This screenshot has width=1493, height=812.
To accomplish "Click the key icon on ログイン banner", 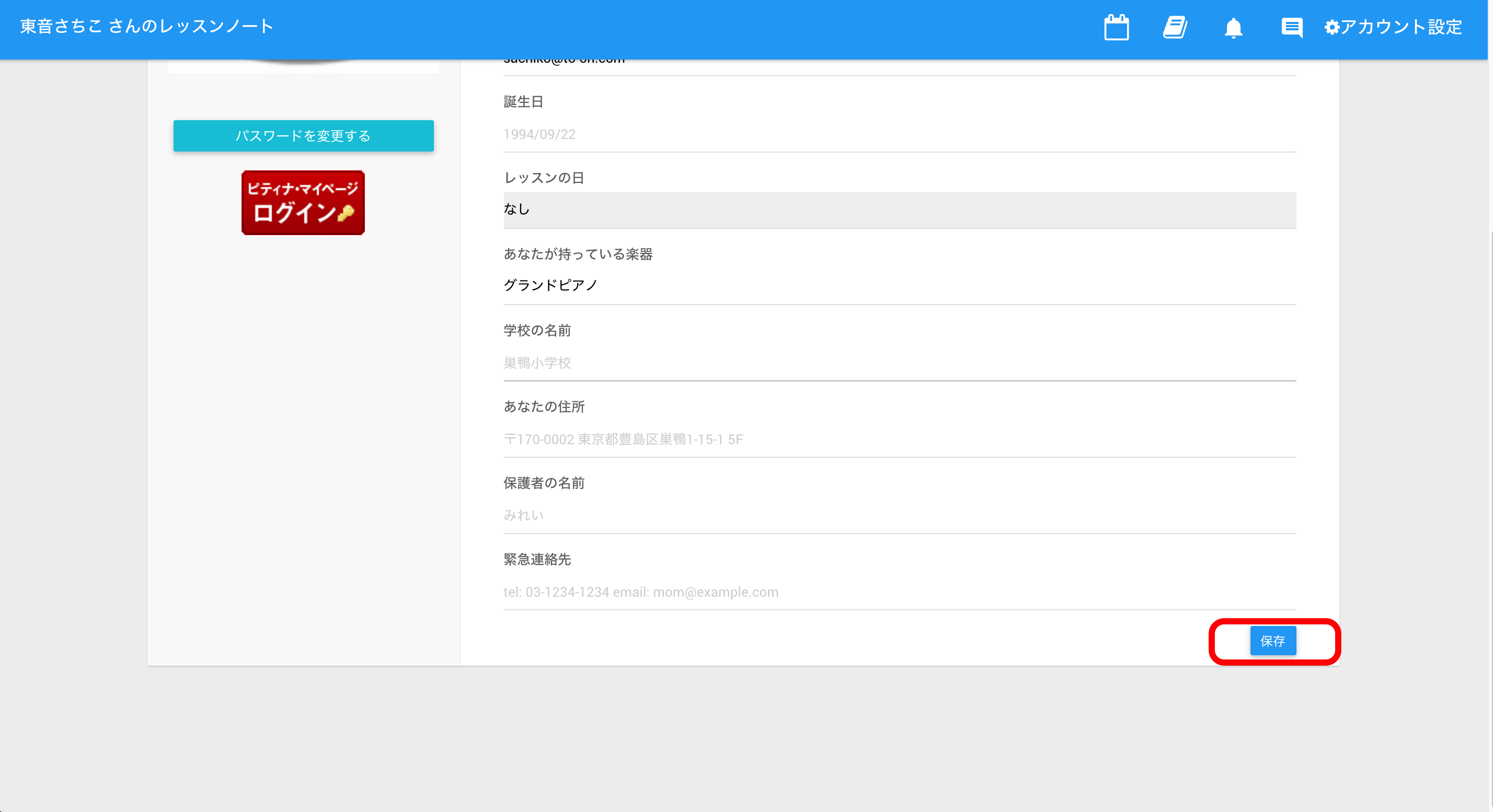I will pyautogui.click(x=346, y=213).
